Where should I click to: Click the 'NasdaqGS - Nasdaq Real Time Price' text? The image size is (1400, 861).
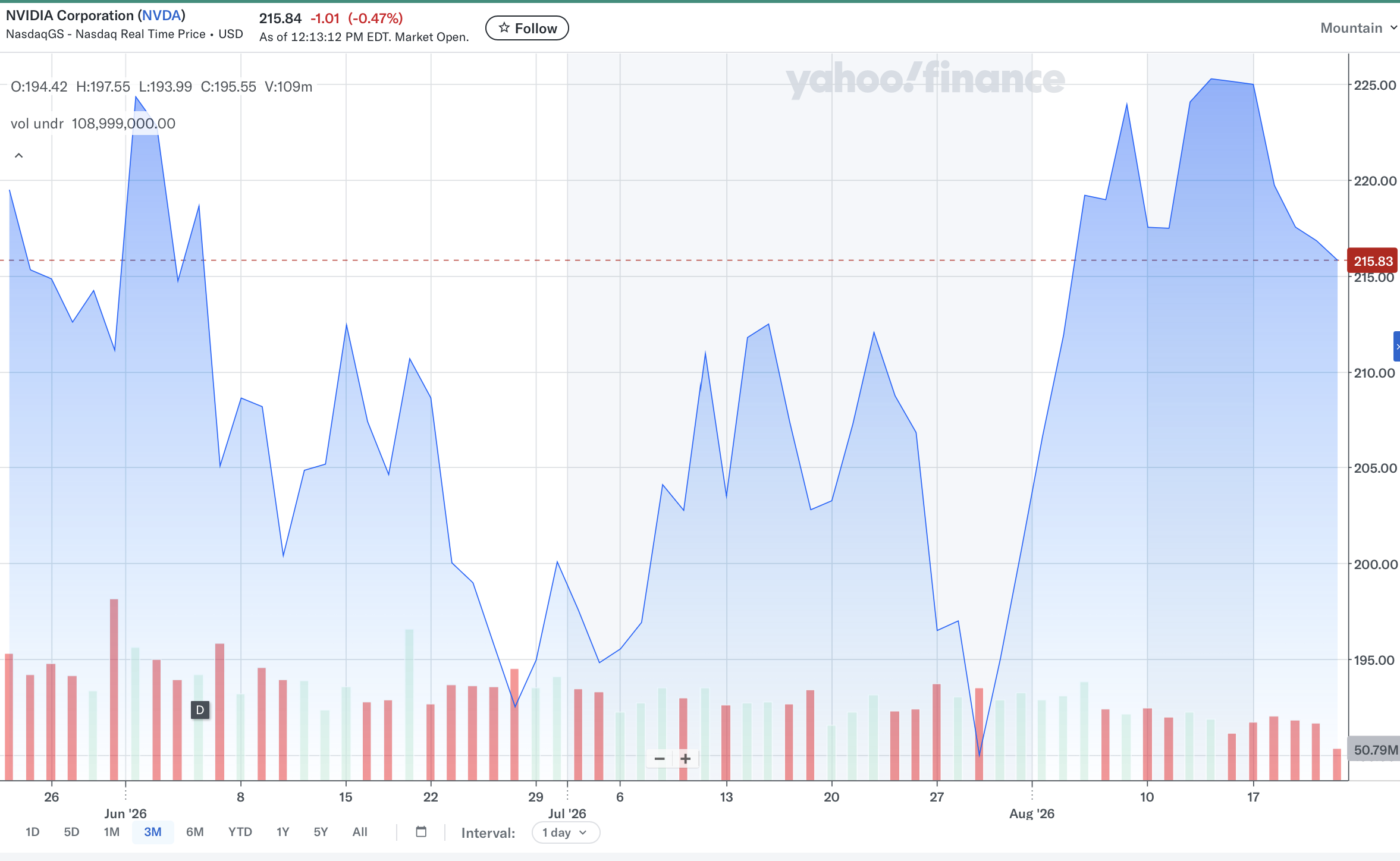coord(106,34)
